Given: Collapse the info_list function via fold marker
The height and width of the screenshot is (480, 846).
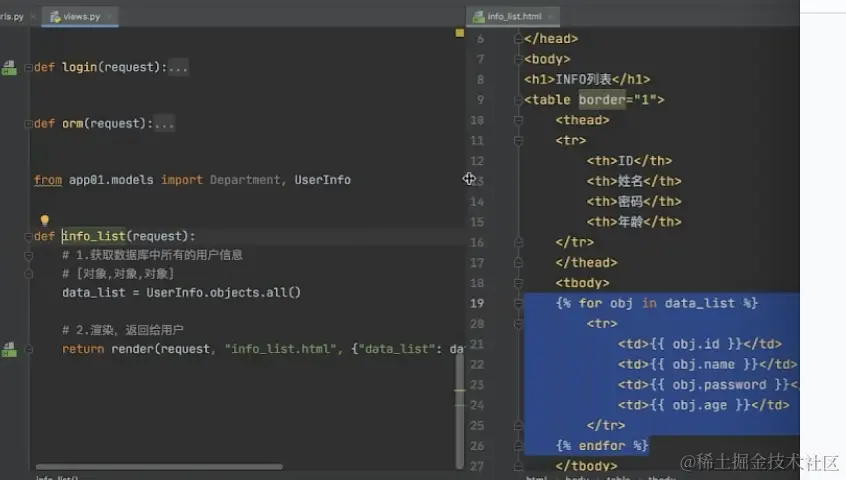Looking at the screenshot, I should point(28,237).
